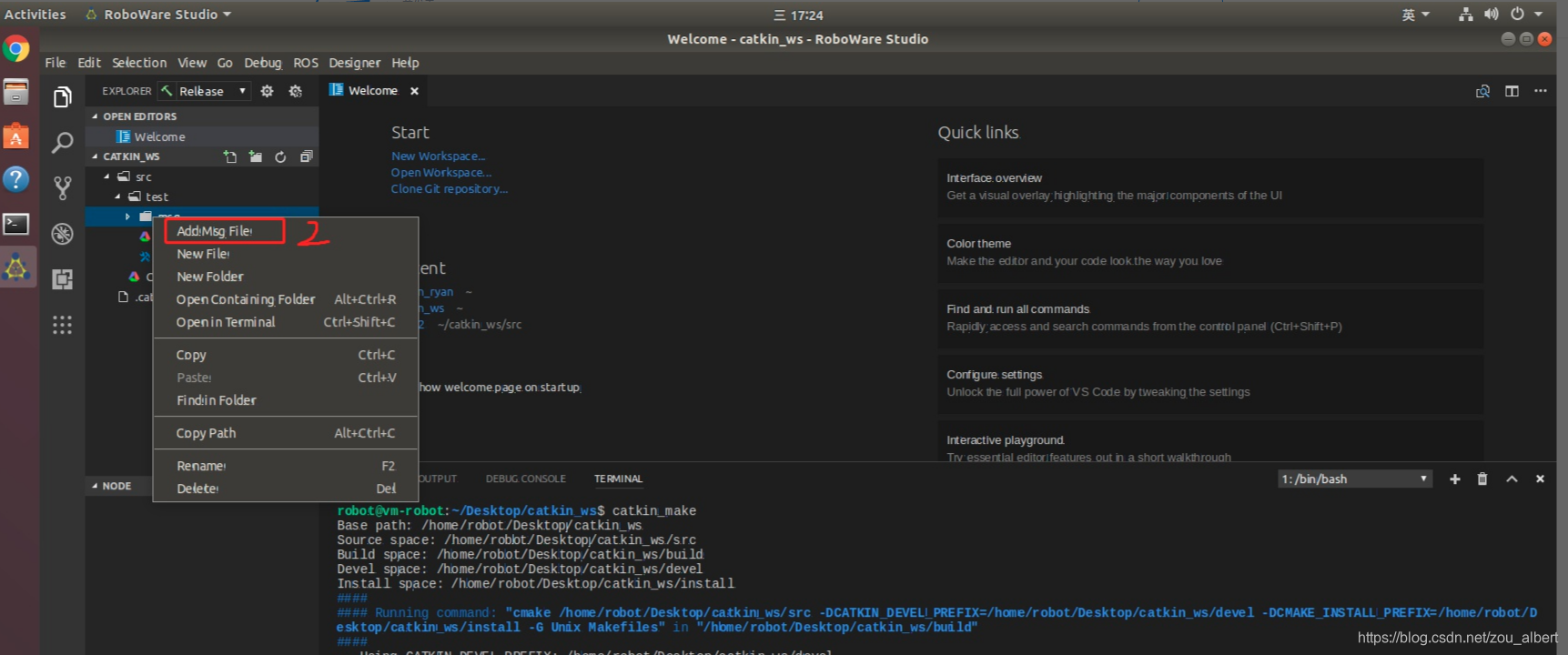This screenshot has width=1568, height=655.
Task: Refresh the CATKIN_WS explorer tree
Action: tap(280, 156)
